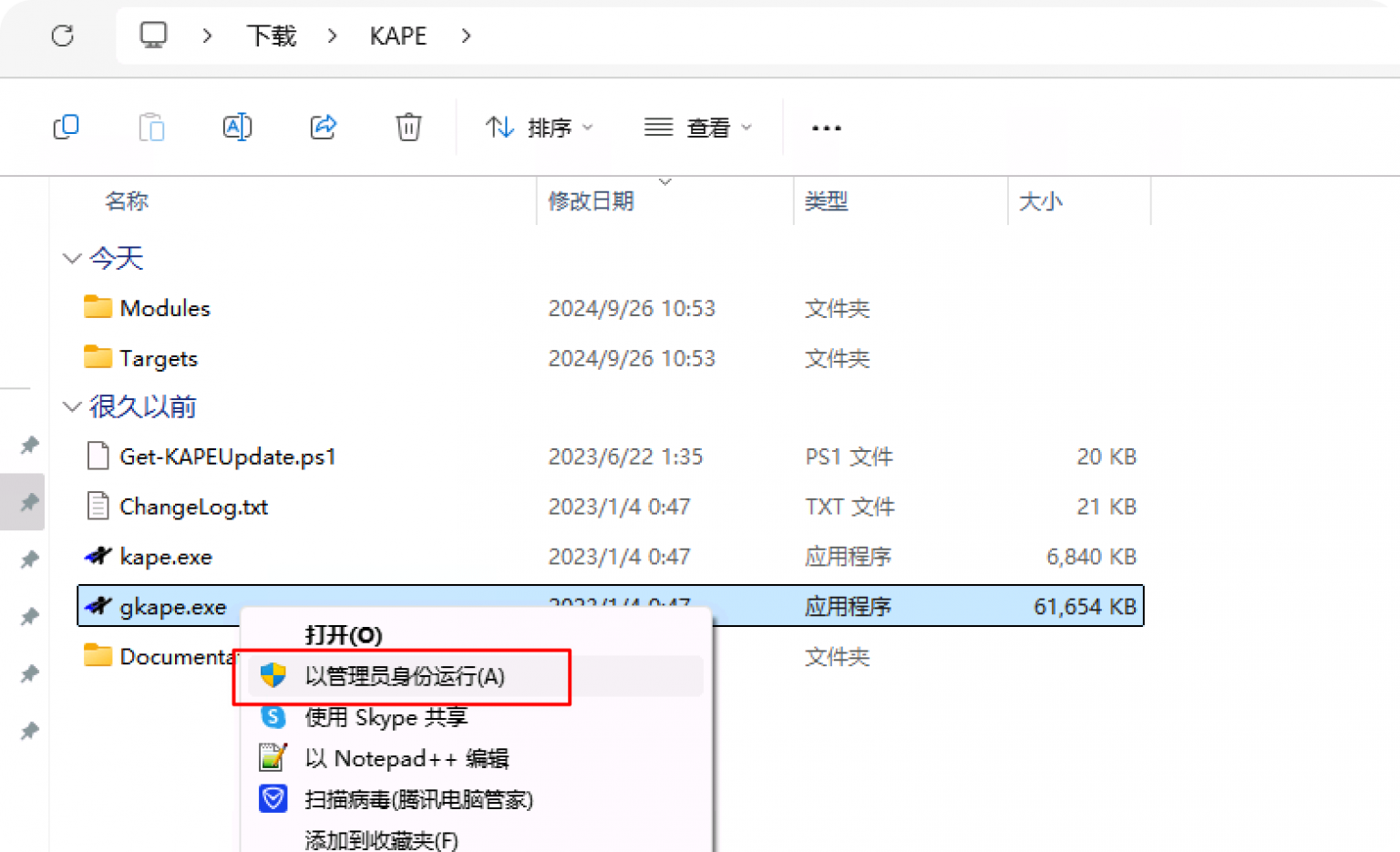Click the UAC shield beside 以管理员身份运行
The height and width of the screenshot is (852, 1400).
pyautogui.click(x=272, y=675)
